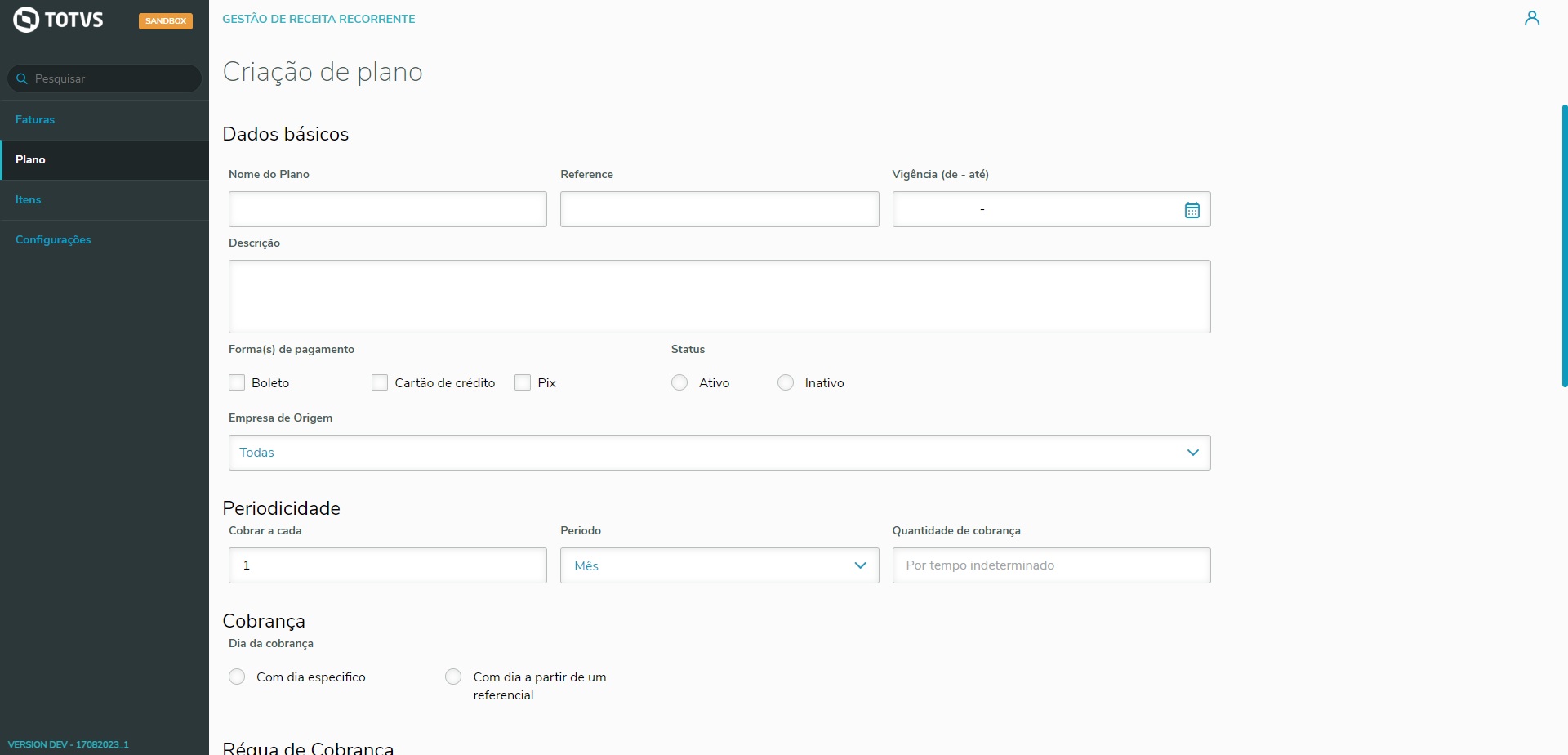Open Configurações from the sidebar
This screenshot has height=755, width=1568.
click(x=53, y=240)
